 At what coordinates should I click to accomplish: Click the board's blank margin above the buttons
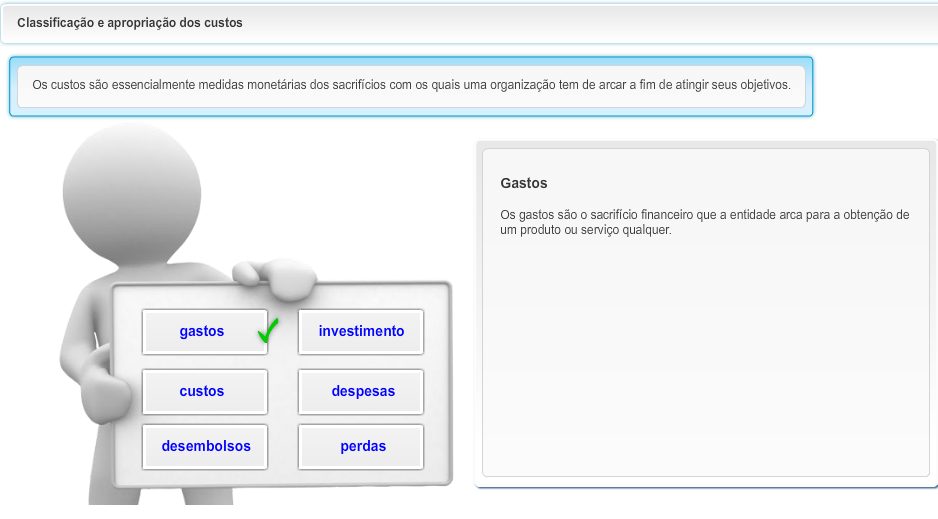click(280, 296)
